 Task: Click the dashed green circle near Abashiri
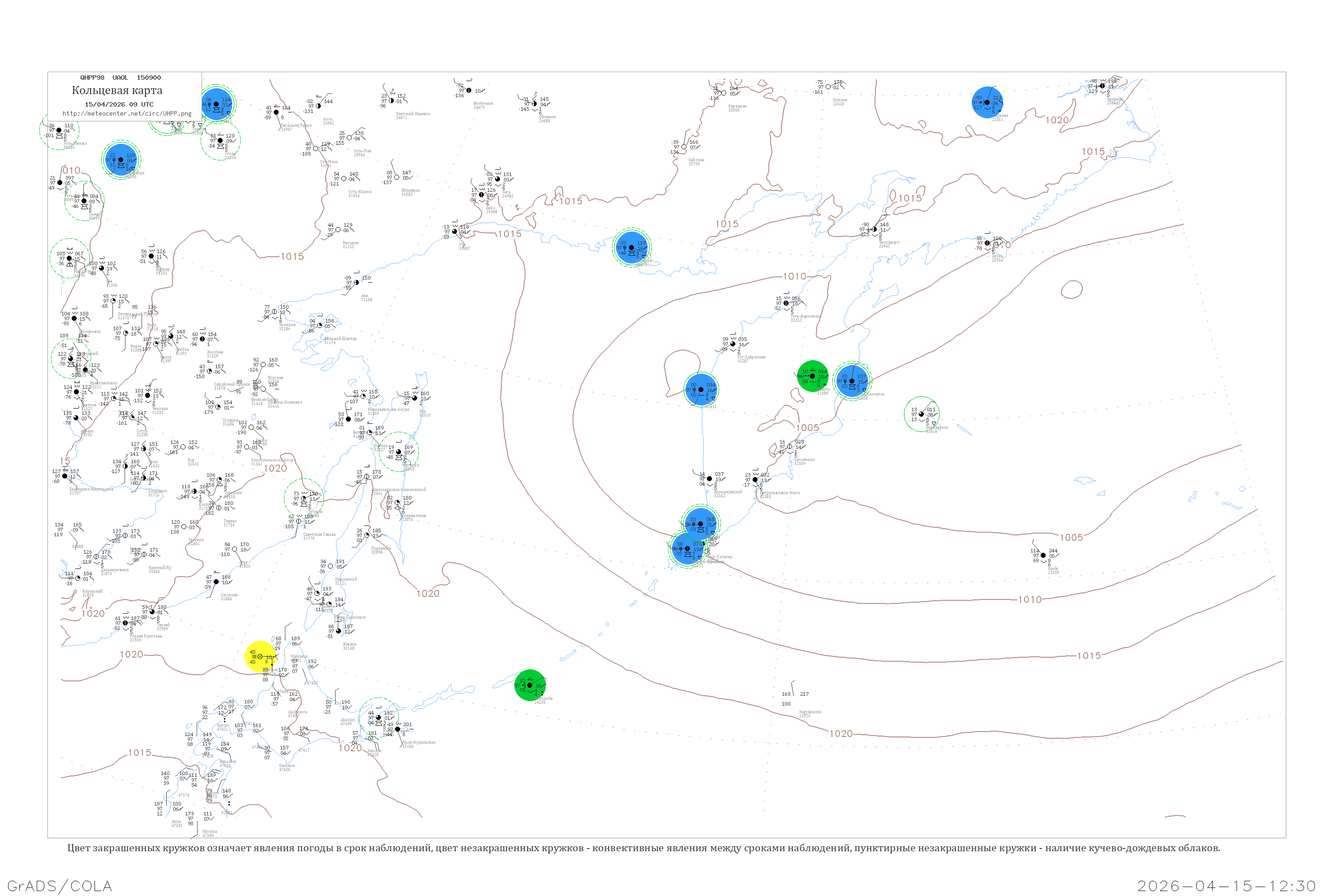[x=378, y=717]
